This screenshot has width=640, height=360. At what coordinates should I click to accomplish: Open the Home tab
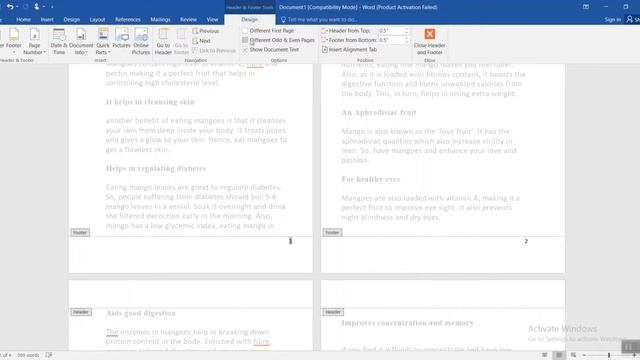click(x=23, y=20)
